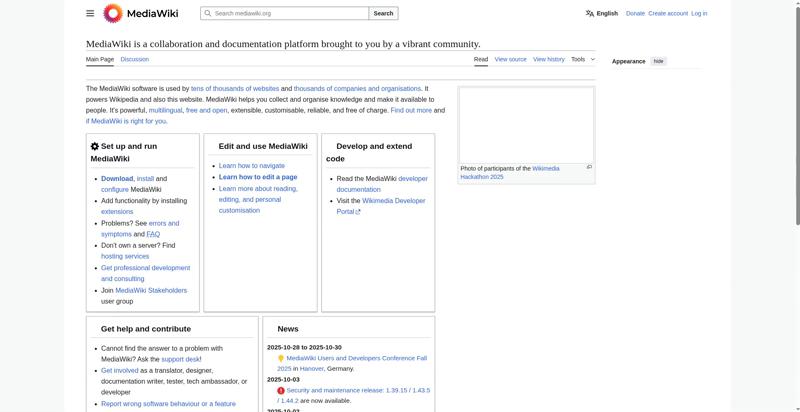The width and height of the screenshot is (800, 412).
Task: Expand the Tools dropdown menu
Action: pos(583,59)
